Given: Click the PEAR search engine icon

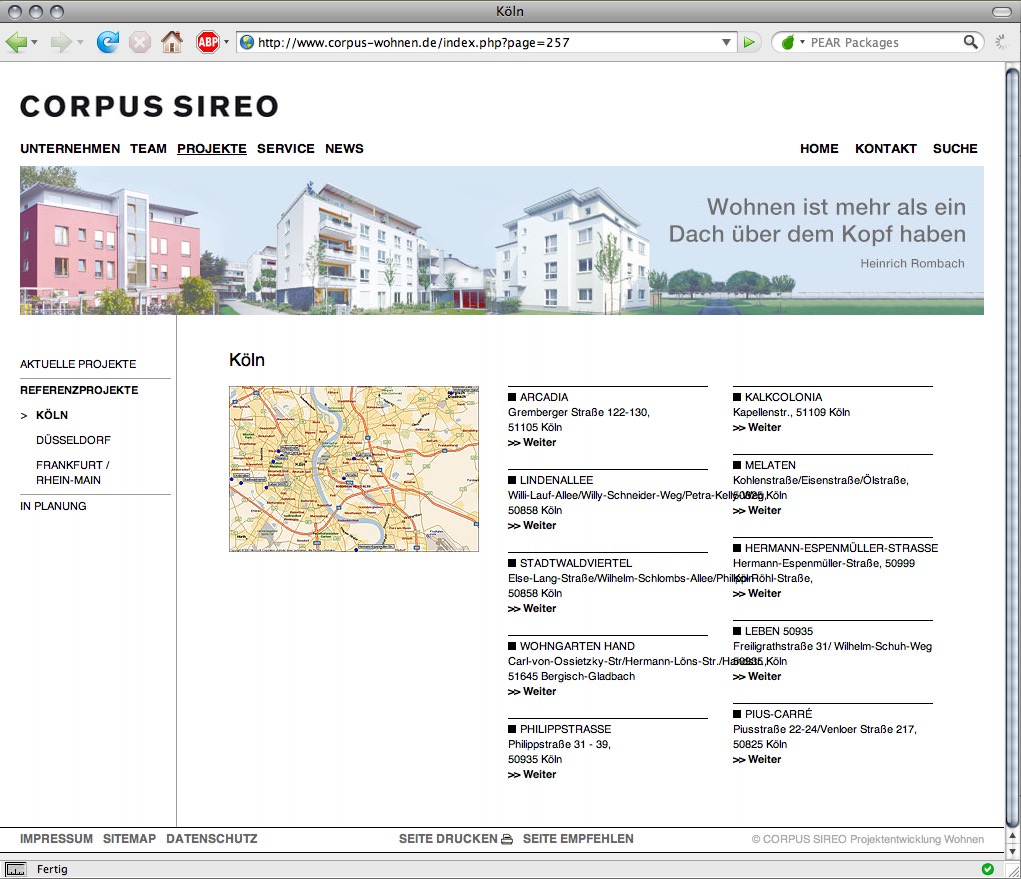Looking at the screenshot, I should (x=787, y=42).
